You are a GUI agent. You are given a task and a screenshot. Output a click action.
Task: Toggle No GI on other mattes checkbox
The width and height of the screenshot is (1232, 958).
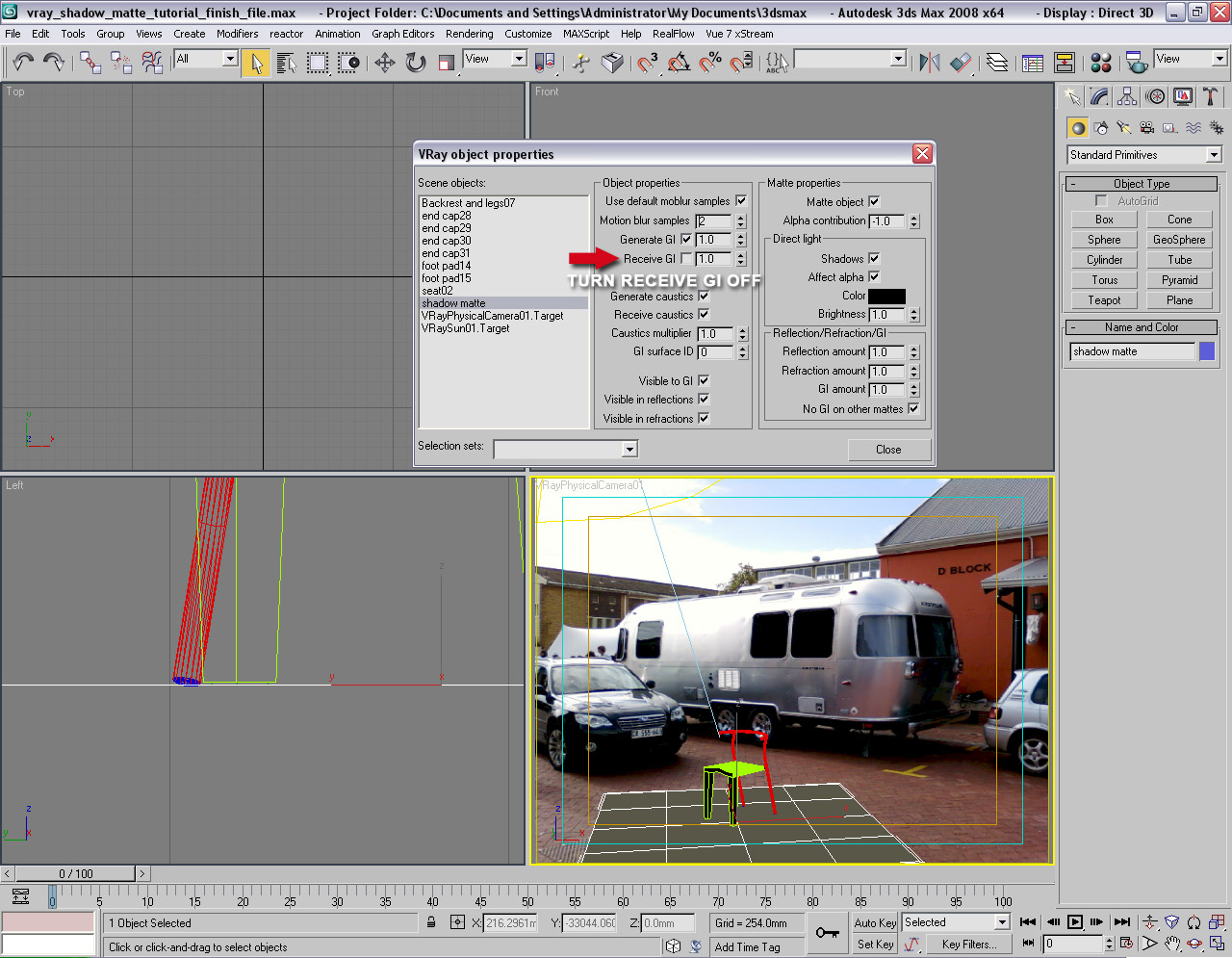[913, 409]
